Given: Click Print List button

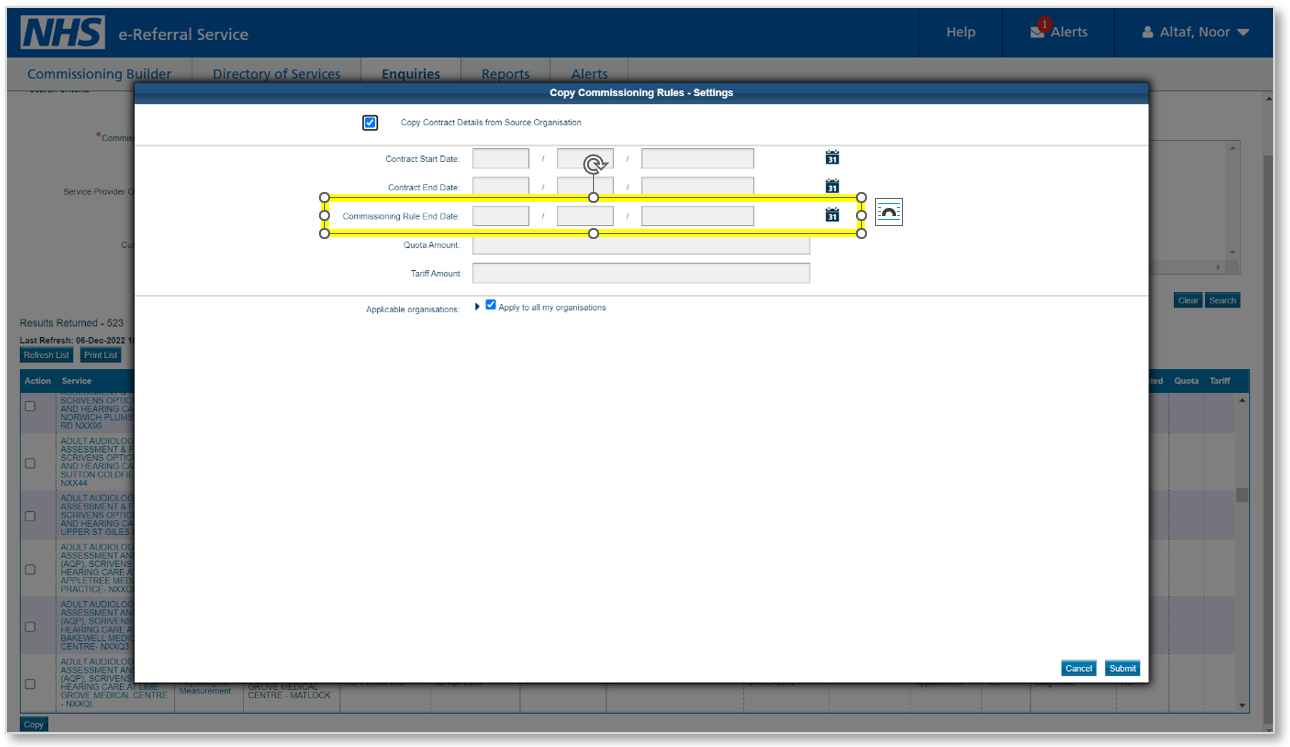Looking at the screenshot, I should tap(101, 355).
